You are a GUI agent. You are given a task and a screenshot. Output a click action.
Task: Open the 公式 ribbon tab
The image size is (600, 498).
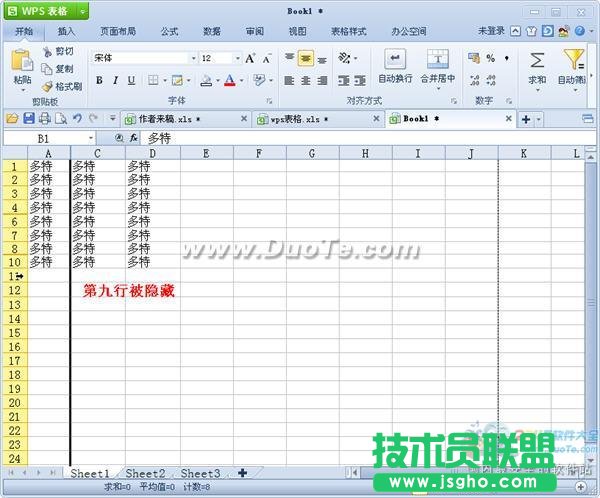pyautogui.click(x=170, y=31)
